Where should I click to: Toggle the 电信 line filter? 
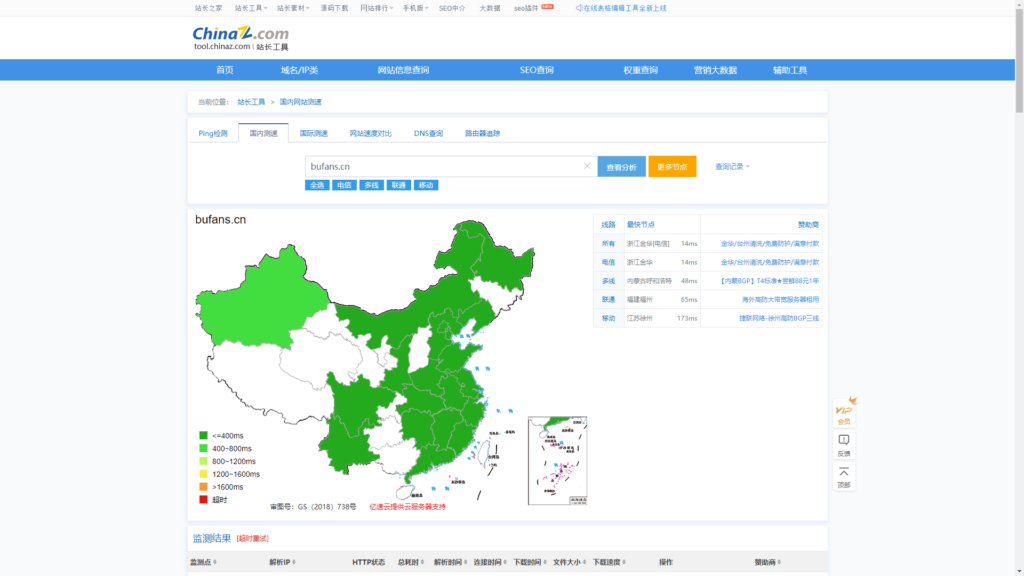tap(344, 185)
